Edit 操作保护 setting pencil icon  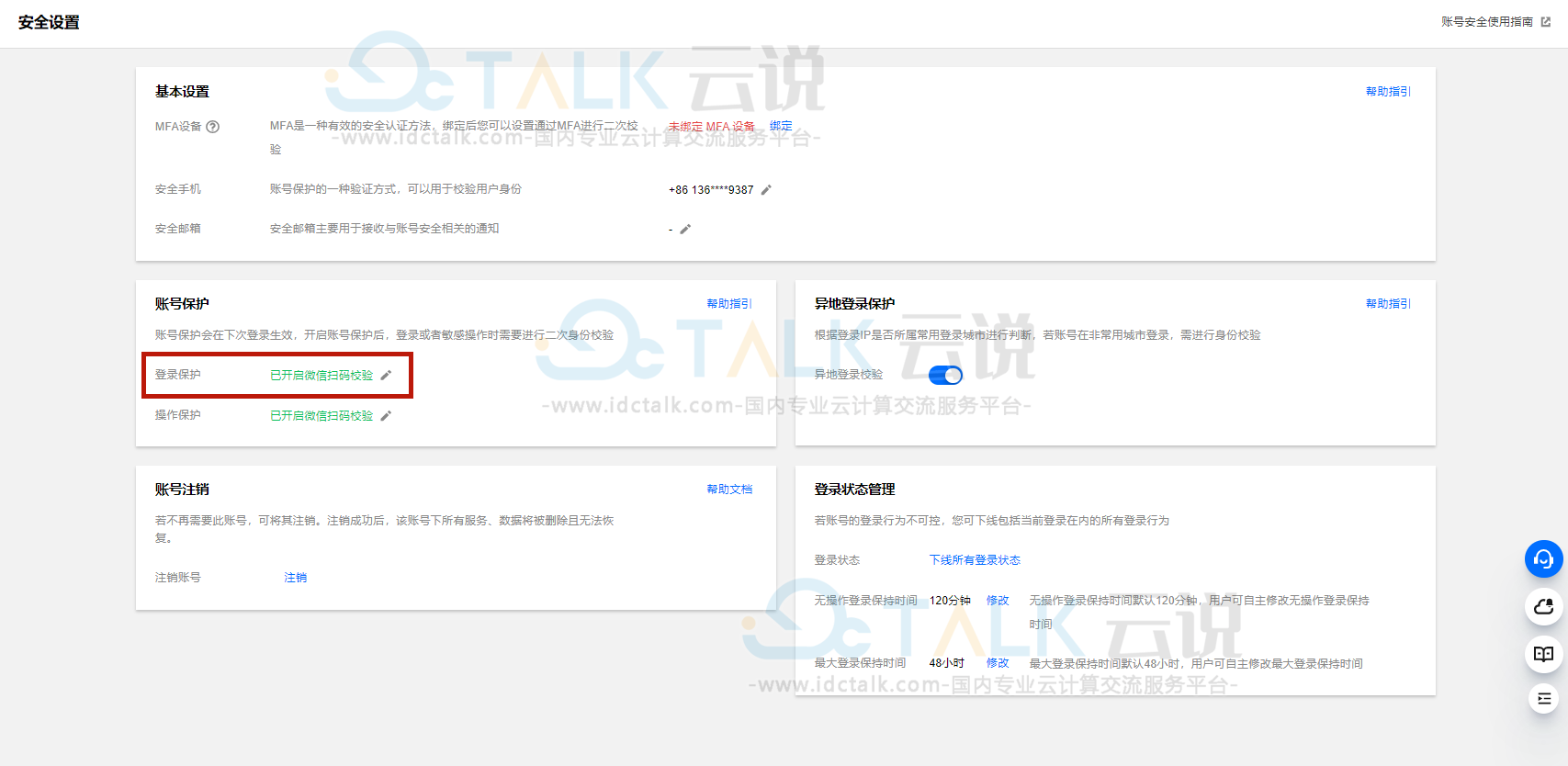386,416
